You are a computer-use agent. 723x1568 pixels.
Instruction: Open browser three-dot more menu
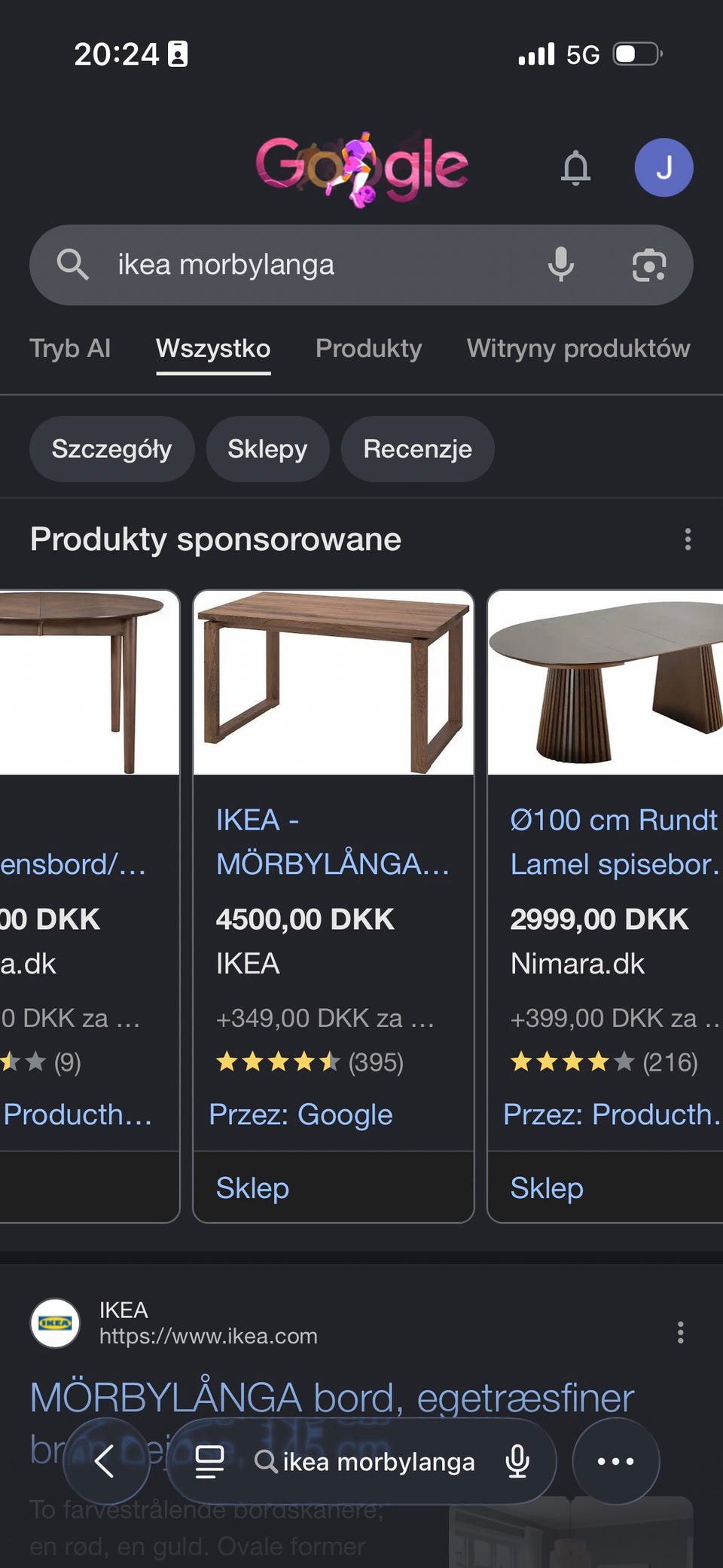[616, 1461]
